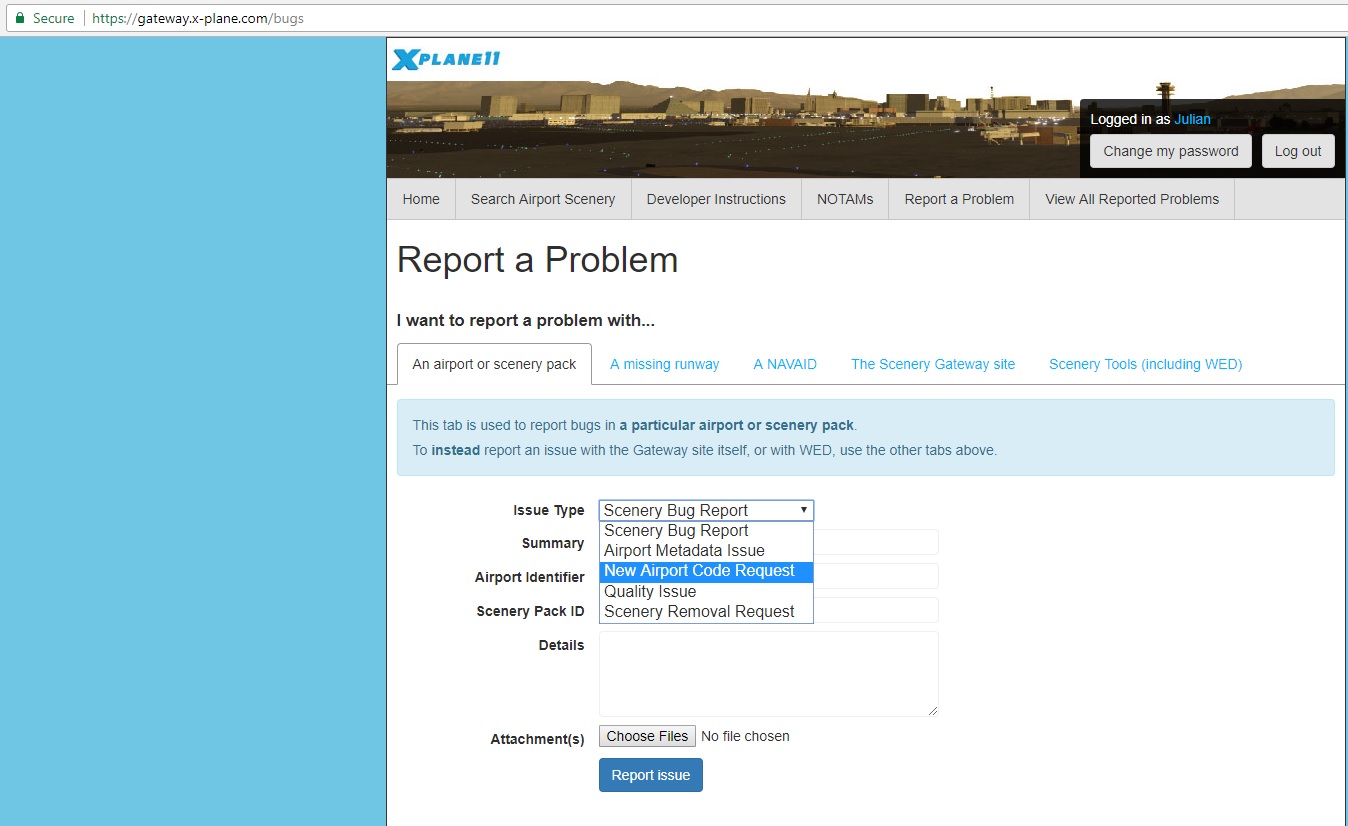Select New Airport Code Request option

tap(699, 571)
